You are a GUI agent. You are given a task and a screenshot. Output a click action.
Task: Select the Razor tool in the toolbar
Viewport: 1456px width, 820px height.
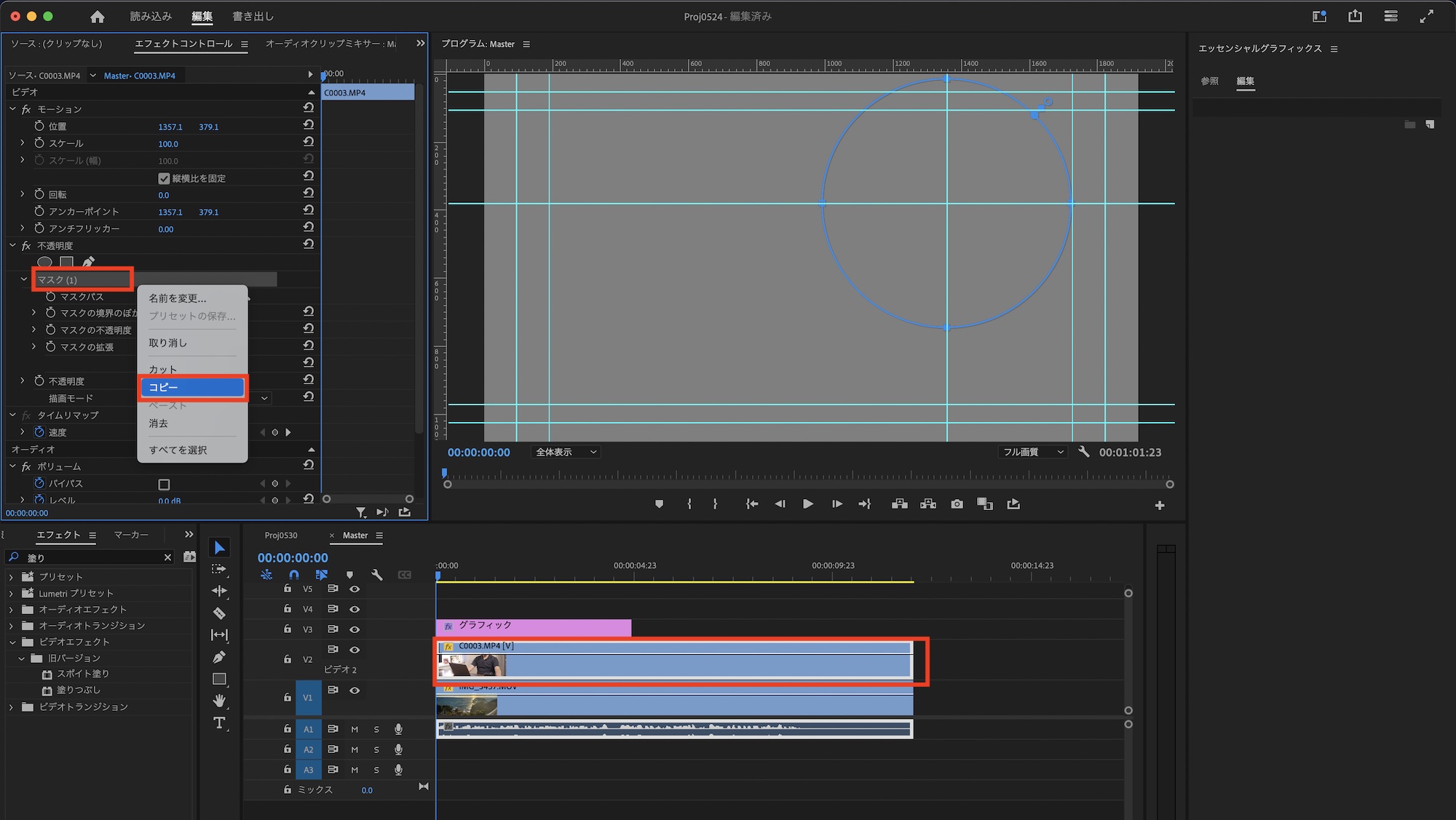[x=219, y=613]
